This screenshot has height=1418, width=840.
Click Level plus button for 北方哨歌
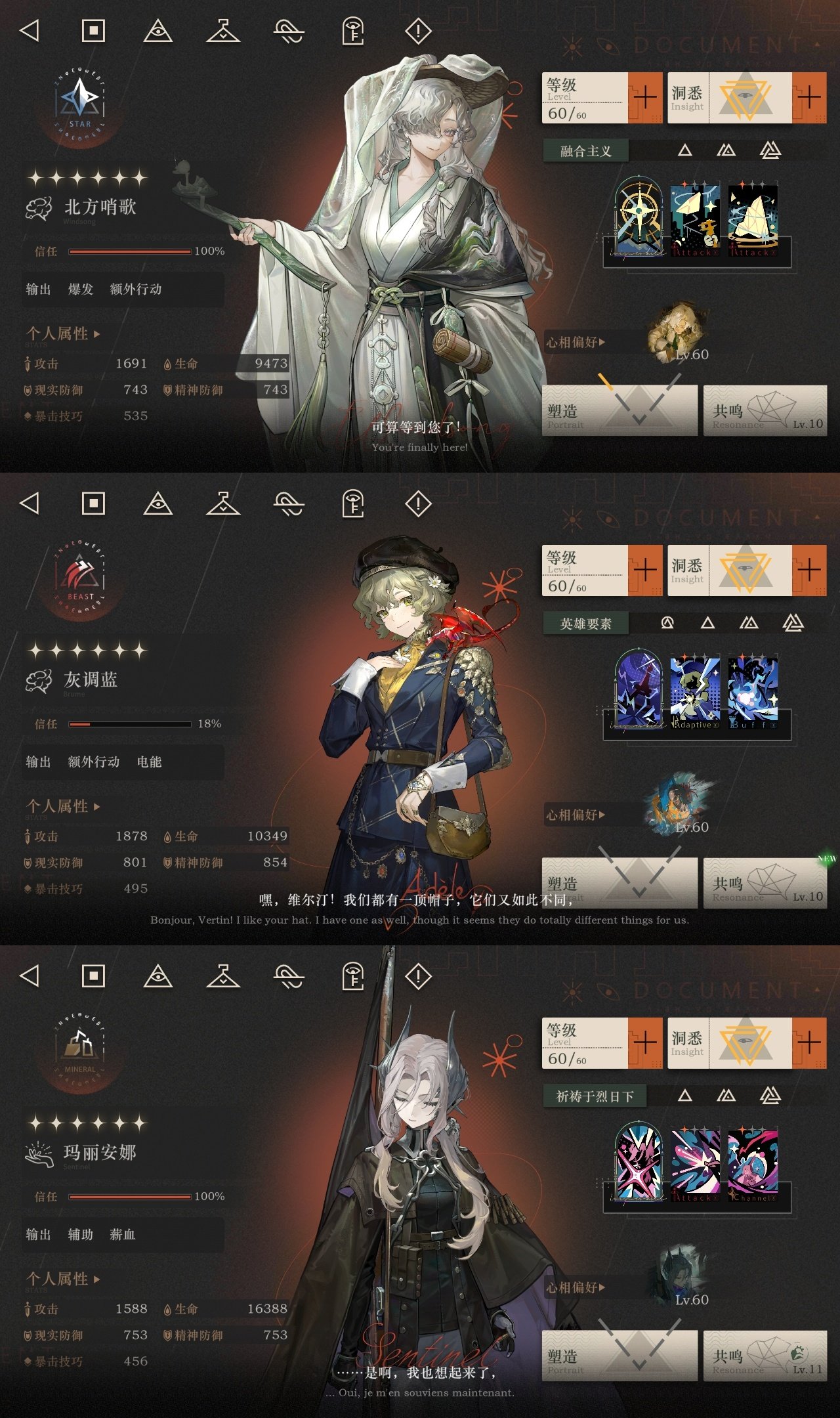click(645, 98)
